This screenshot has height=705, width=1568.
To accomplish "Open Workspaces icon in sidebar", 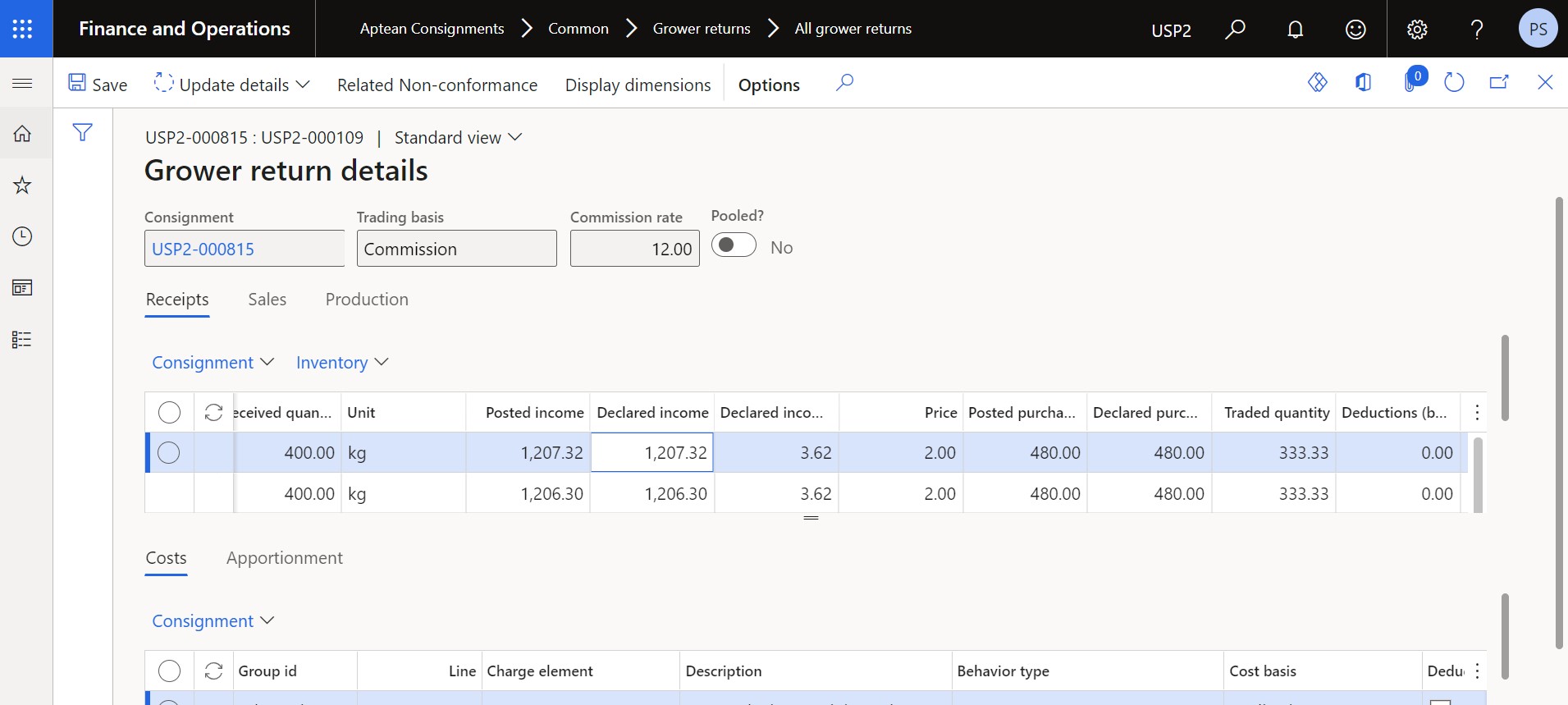I will (22, 288).
